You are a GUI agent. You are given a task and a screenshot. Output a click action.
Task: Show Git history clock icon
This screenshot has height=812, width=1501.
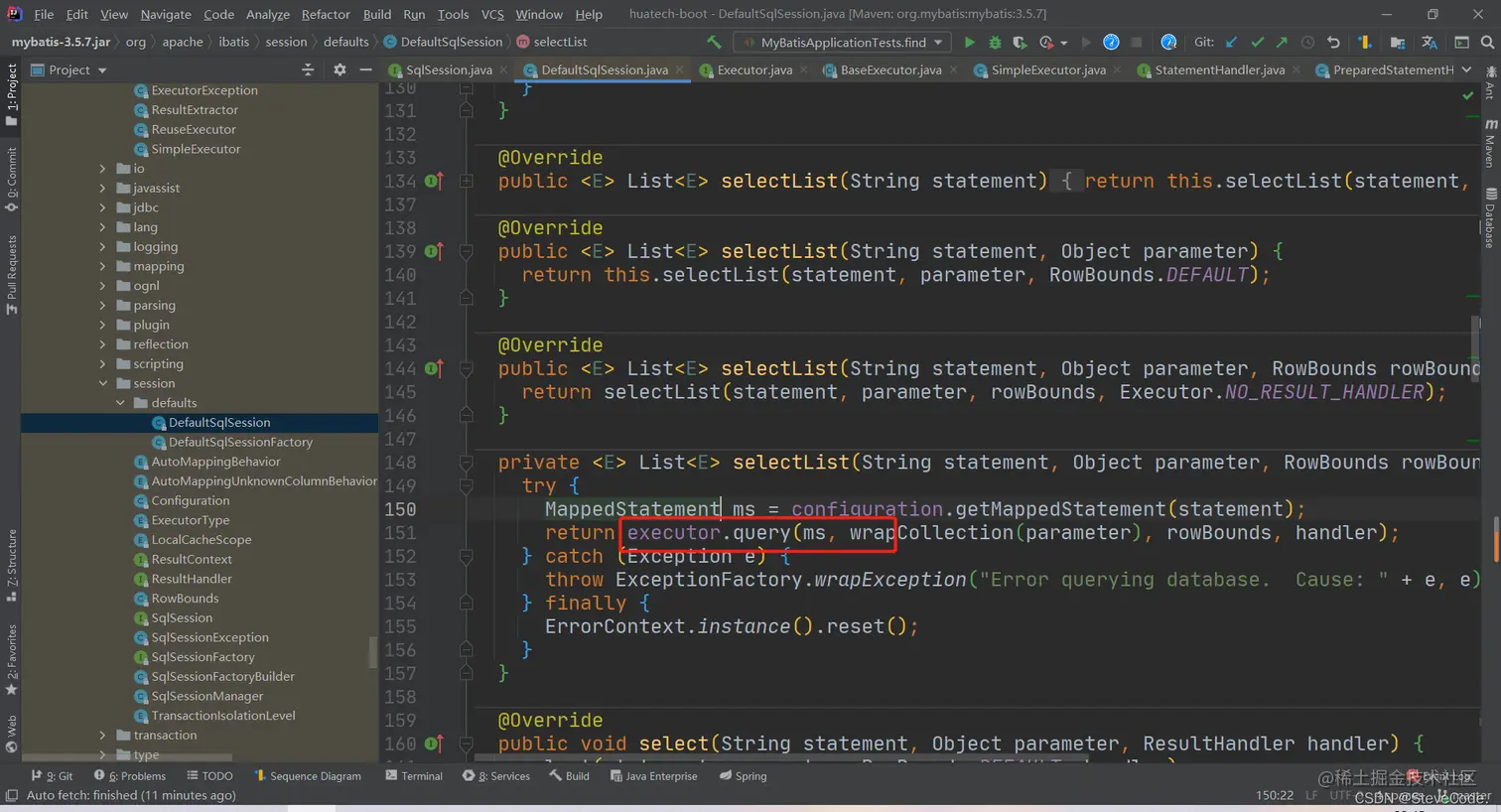[1307, 42]
